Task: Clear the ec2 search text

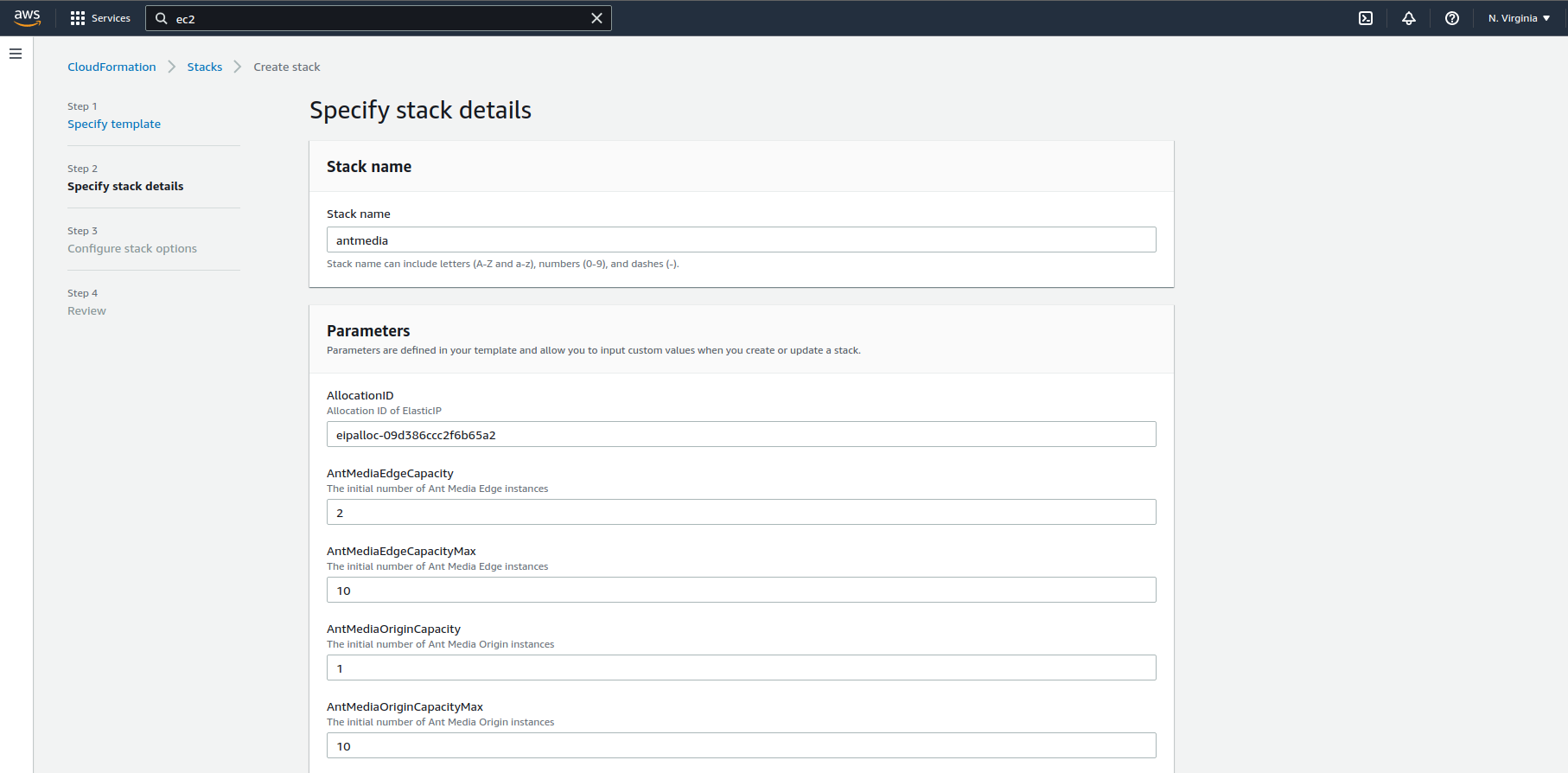Action: [596, 18]
